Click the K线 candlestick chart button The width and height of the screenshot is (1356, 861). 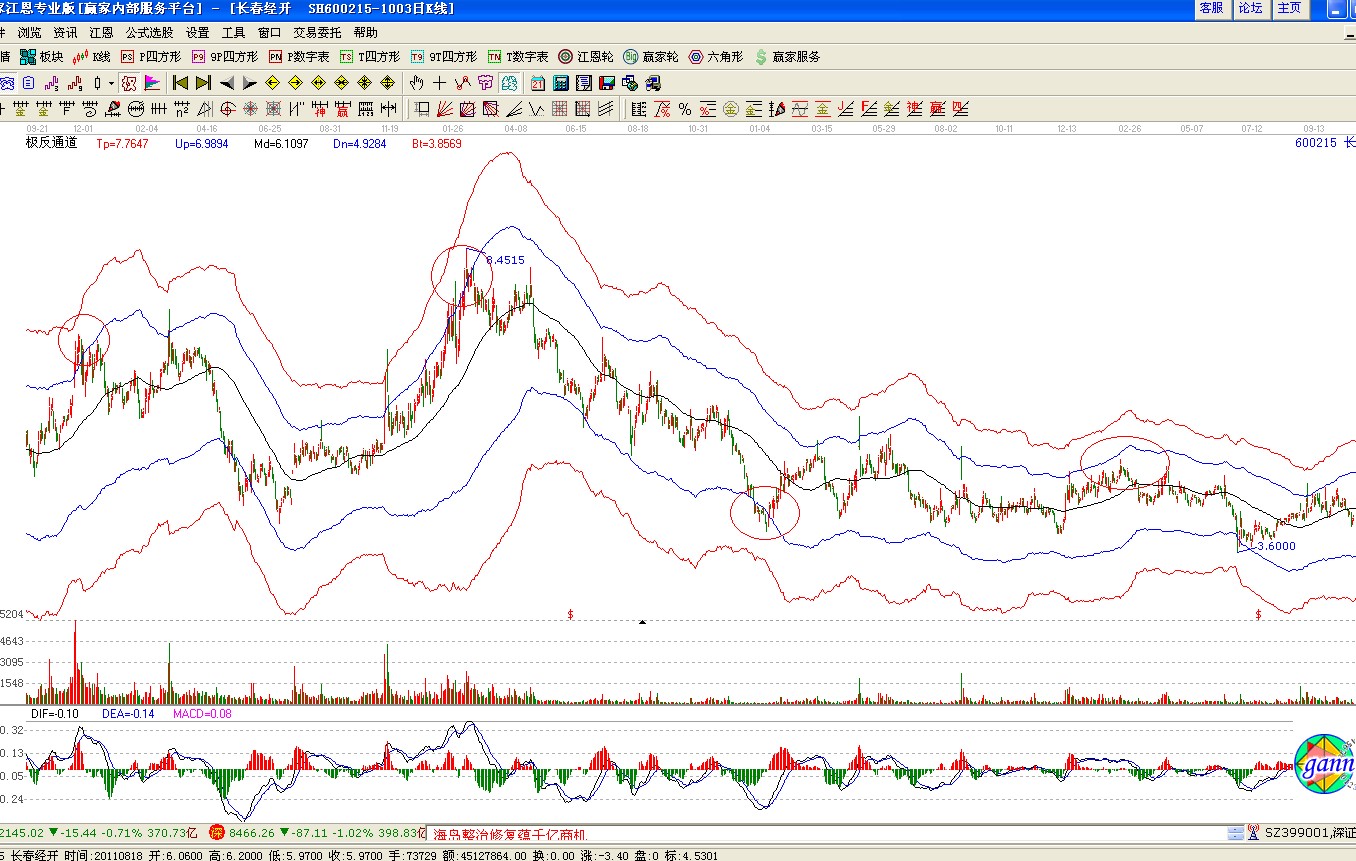(92, 57)
